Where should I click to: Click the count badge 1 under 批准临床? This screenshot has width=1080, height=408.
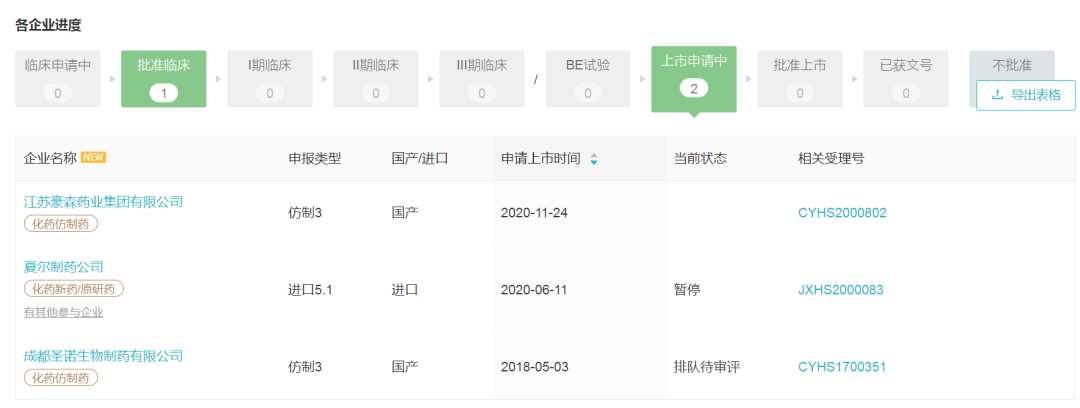coord(164,92)
